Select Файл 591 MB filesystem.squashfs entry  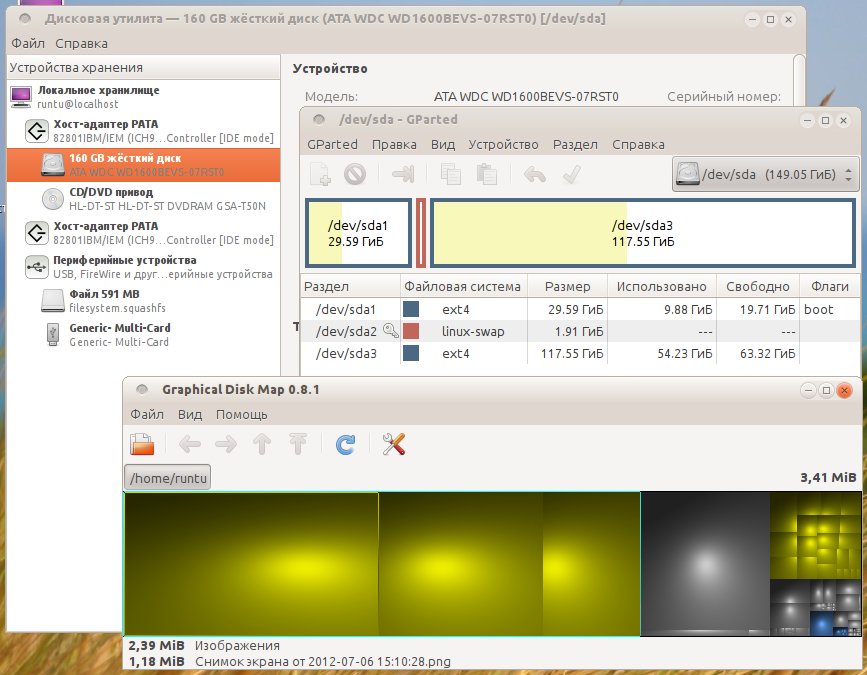coord(143,301)
